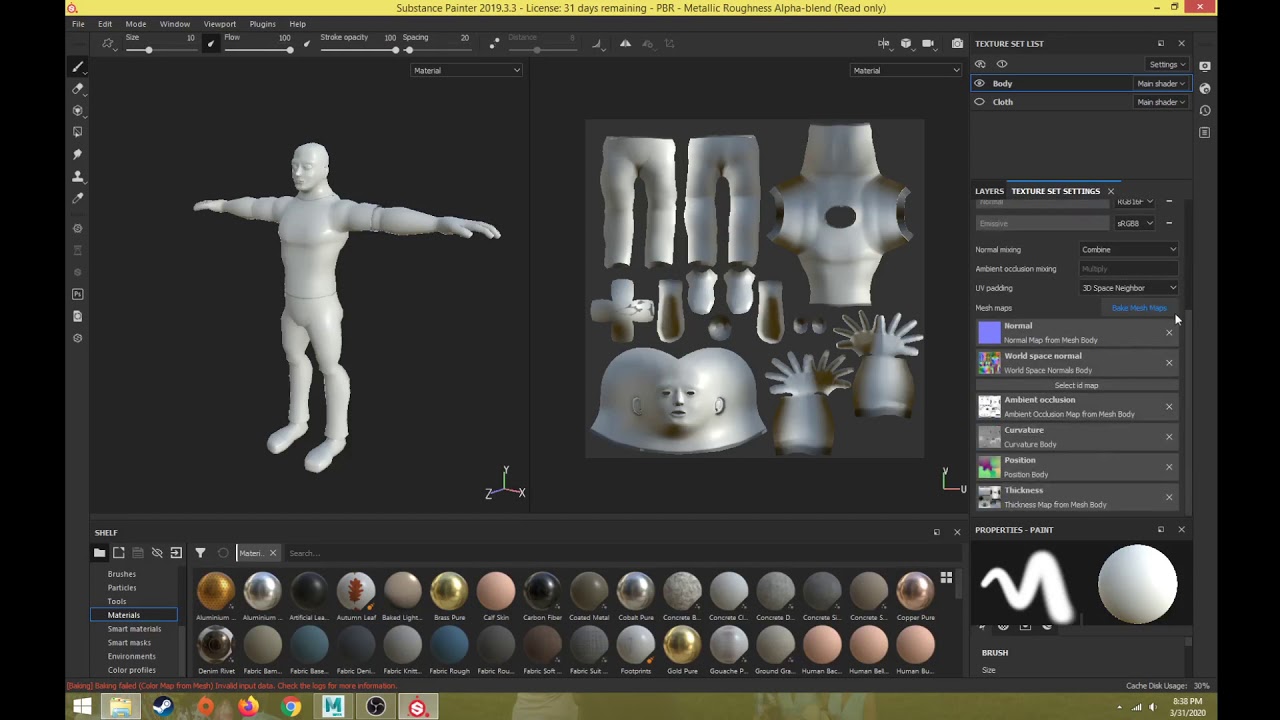This screenshot has width=1280, height=720.
Task: Remove the Curvature mesh map
Action: (1169, 437)
